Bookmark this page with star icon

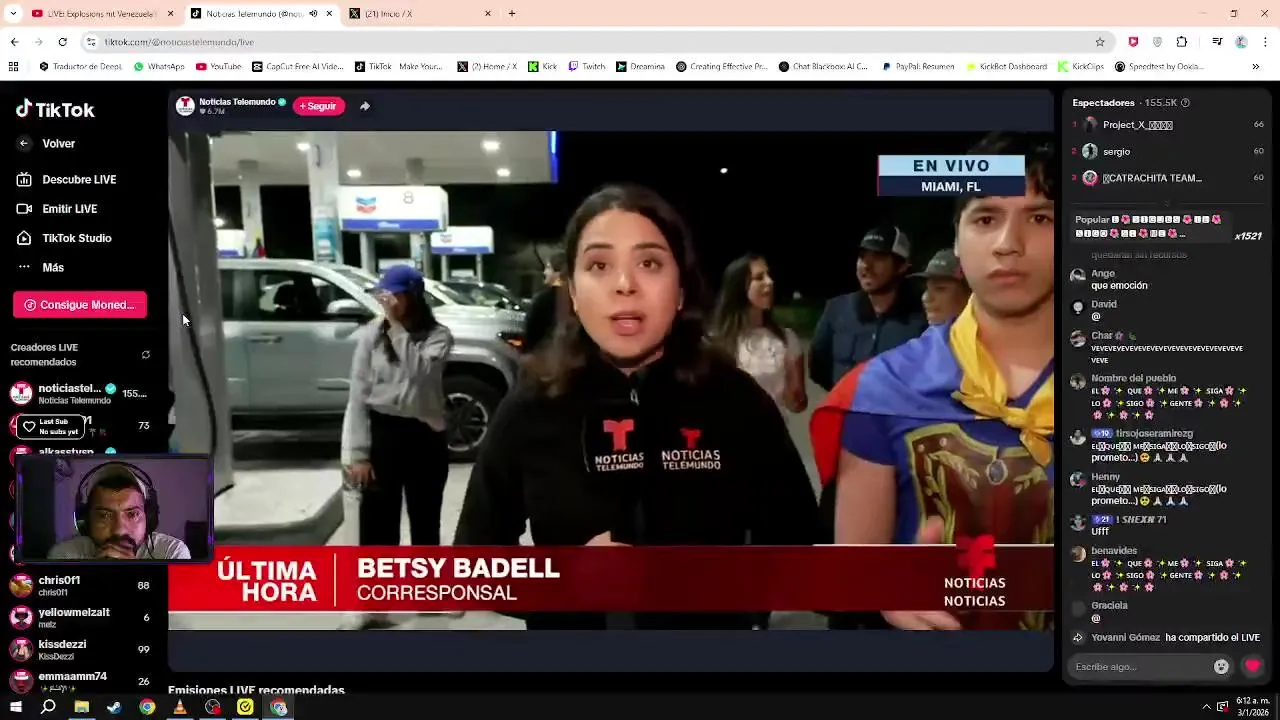pos(1100,42)
